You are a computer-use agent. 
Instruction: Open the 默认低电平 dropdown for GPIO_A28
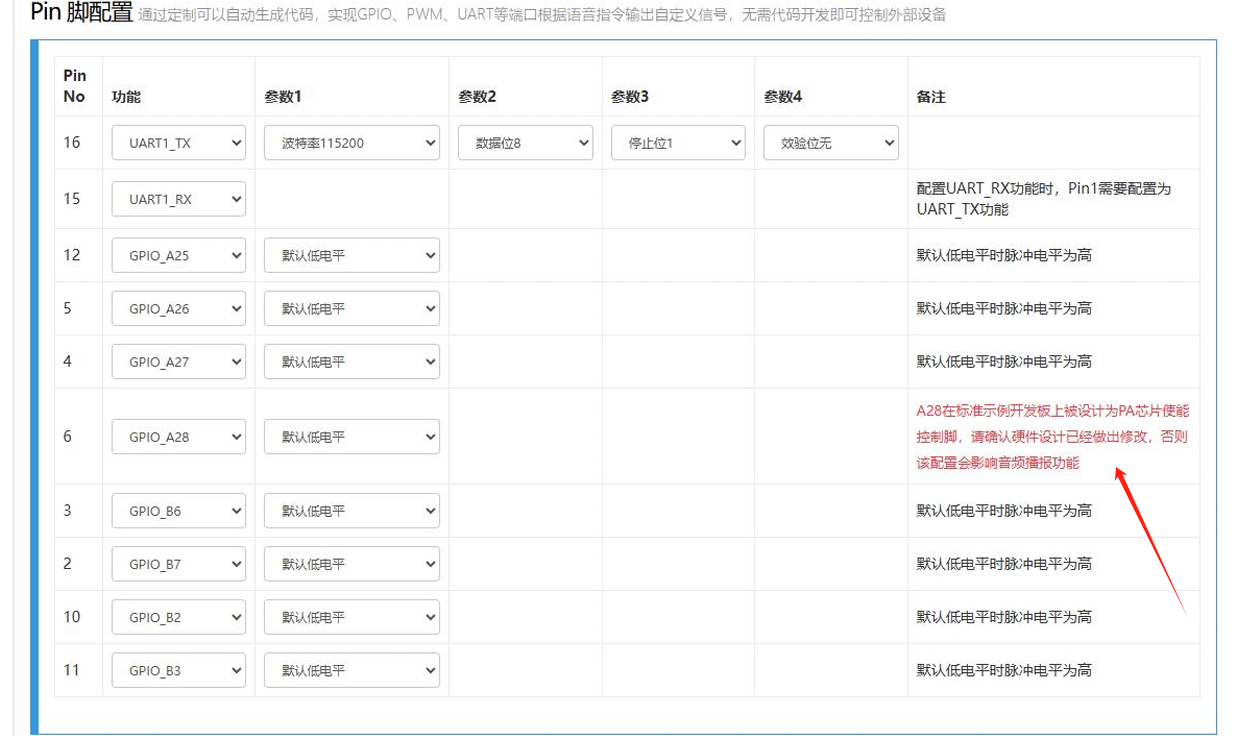coord(352,437)
